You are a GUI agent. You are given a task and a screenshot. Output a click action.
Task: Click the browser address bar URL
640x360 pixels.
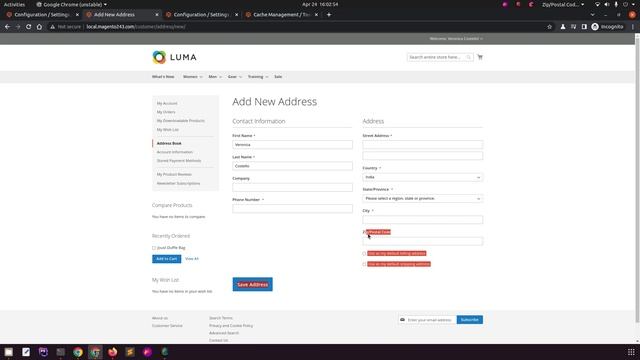click(x=136, y=27)
